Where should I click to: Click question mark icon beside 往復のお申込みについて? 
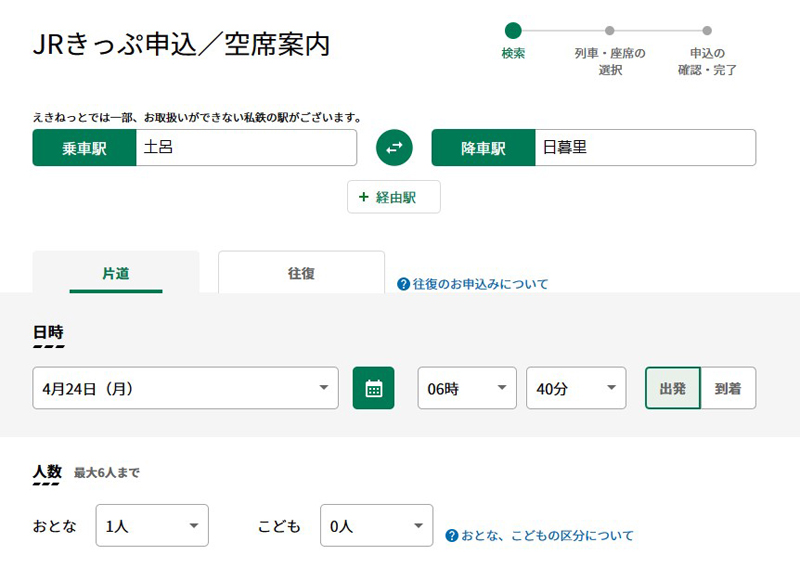click(403, 284)
